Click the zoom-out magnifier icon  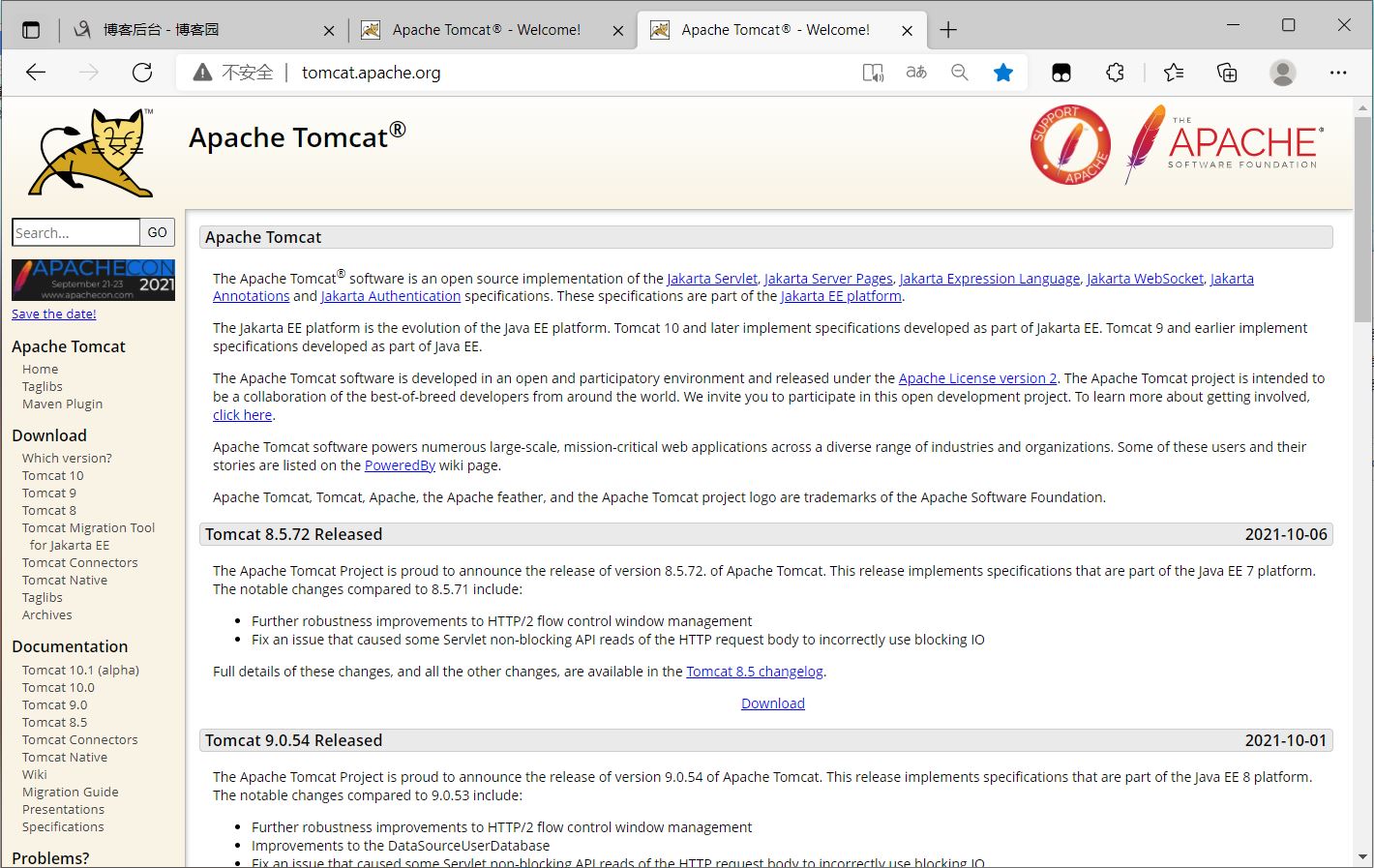960,73
